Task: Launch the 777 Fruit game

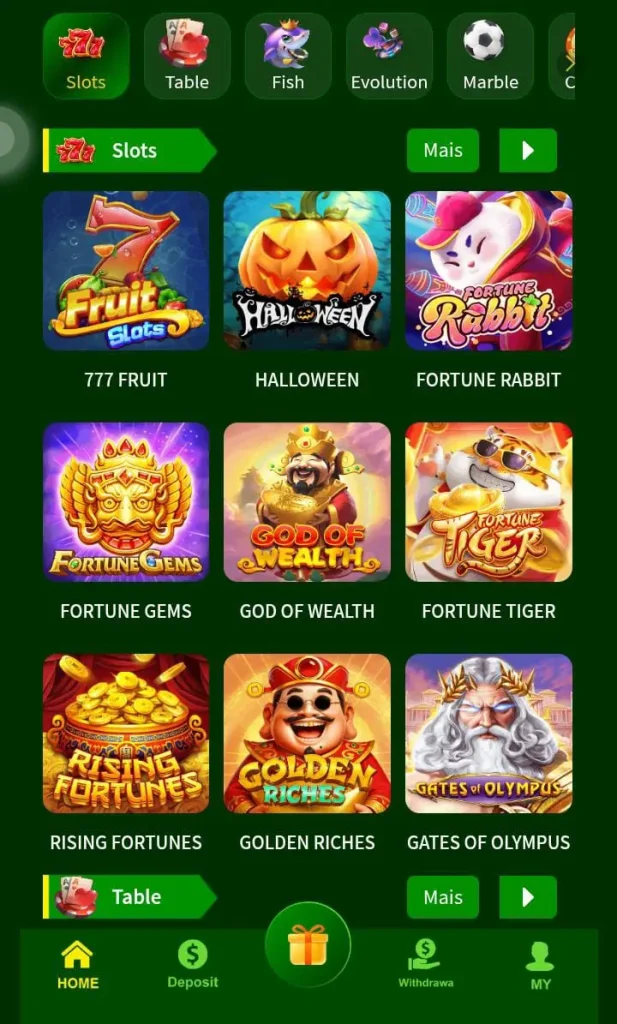Action: coord(126,270)
